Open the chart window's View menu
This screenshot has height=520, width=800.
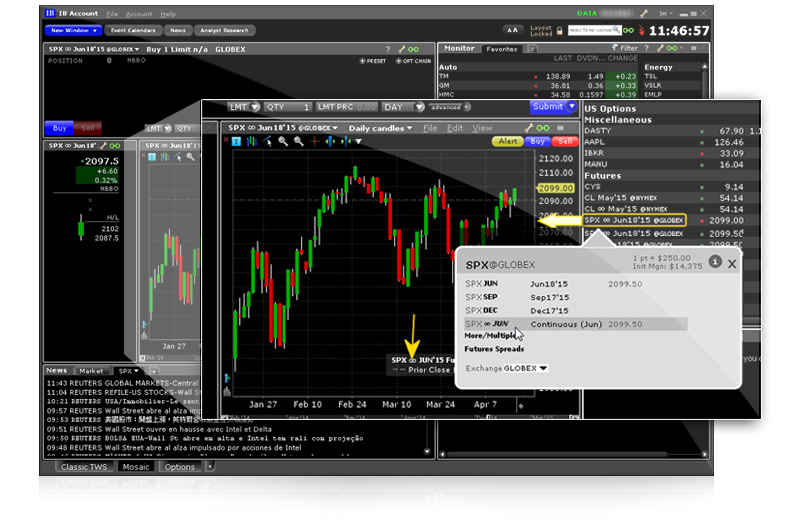click(482, 128)
